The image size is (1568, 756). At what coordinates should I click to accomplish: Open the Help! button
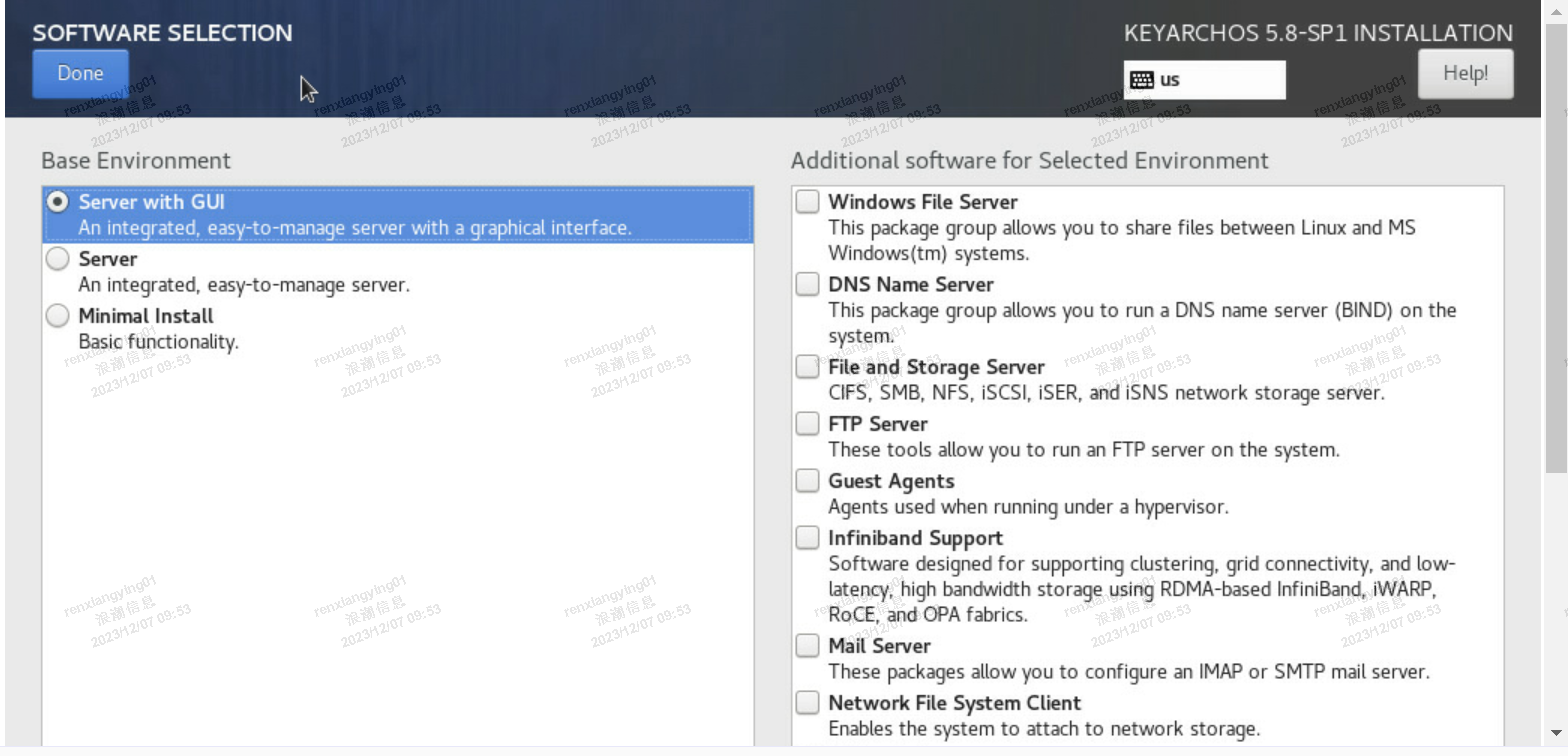[x=1465, y=74]
